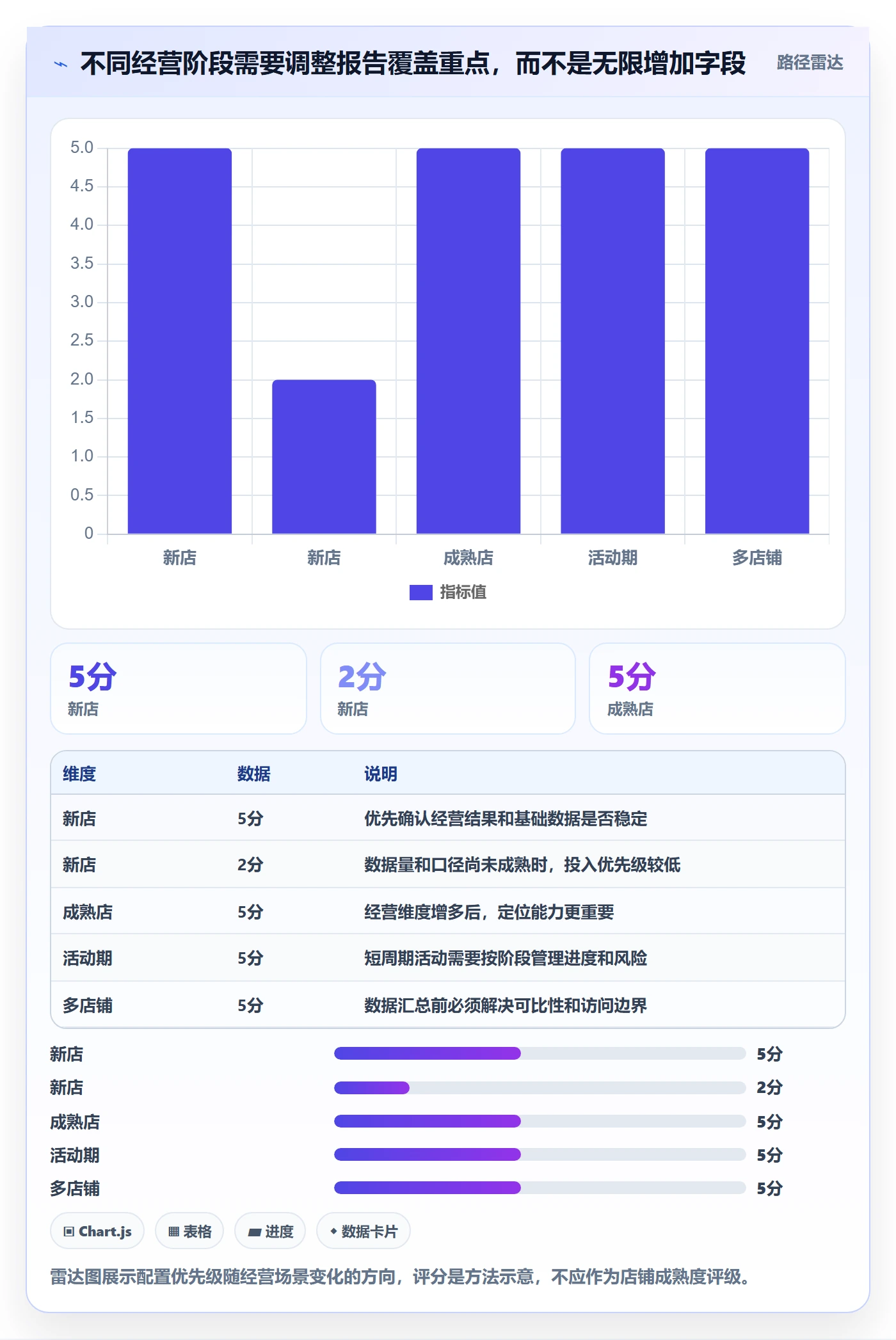The height and width of the screenshot is (1340, 896).
Task: Click the 活动期 bar in the chart
Action: click(x=612, y=340)
